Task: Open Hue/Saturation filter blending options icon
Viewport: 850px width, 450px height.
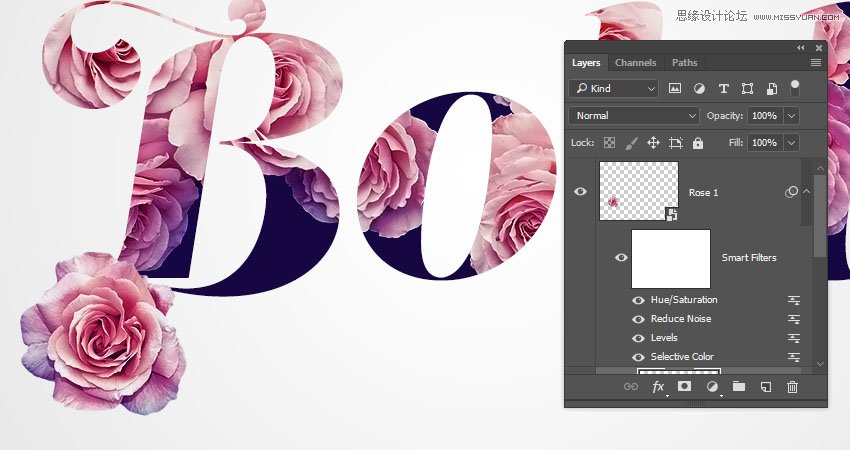Action: click(794, 300)
